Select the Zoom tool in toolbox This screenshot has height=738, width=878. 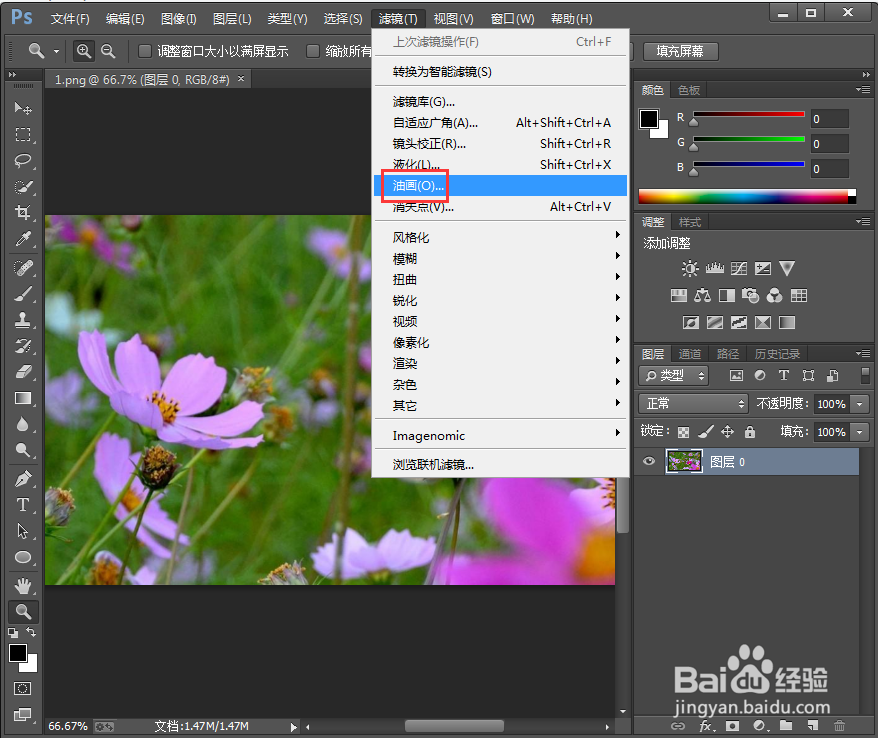tap(23, 611)
